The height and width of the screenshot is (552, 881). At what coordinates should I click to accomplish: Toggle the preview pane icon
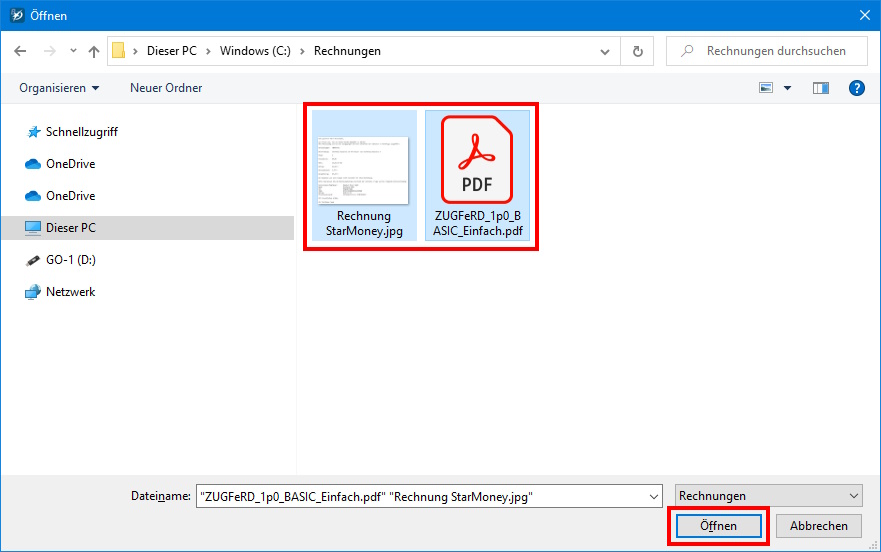[821, 88]
